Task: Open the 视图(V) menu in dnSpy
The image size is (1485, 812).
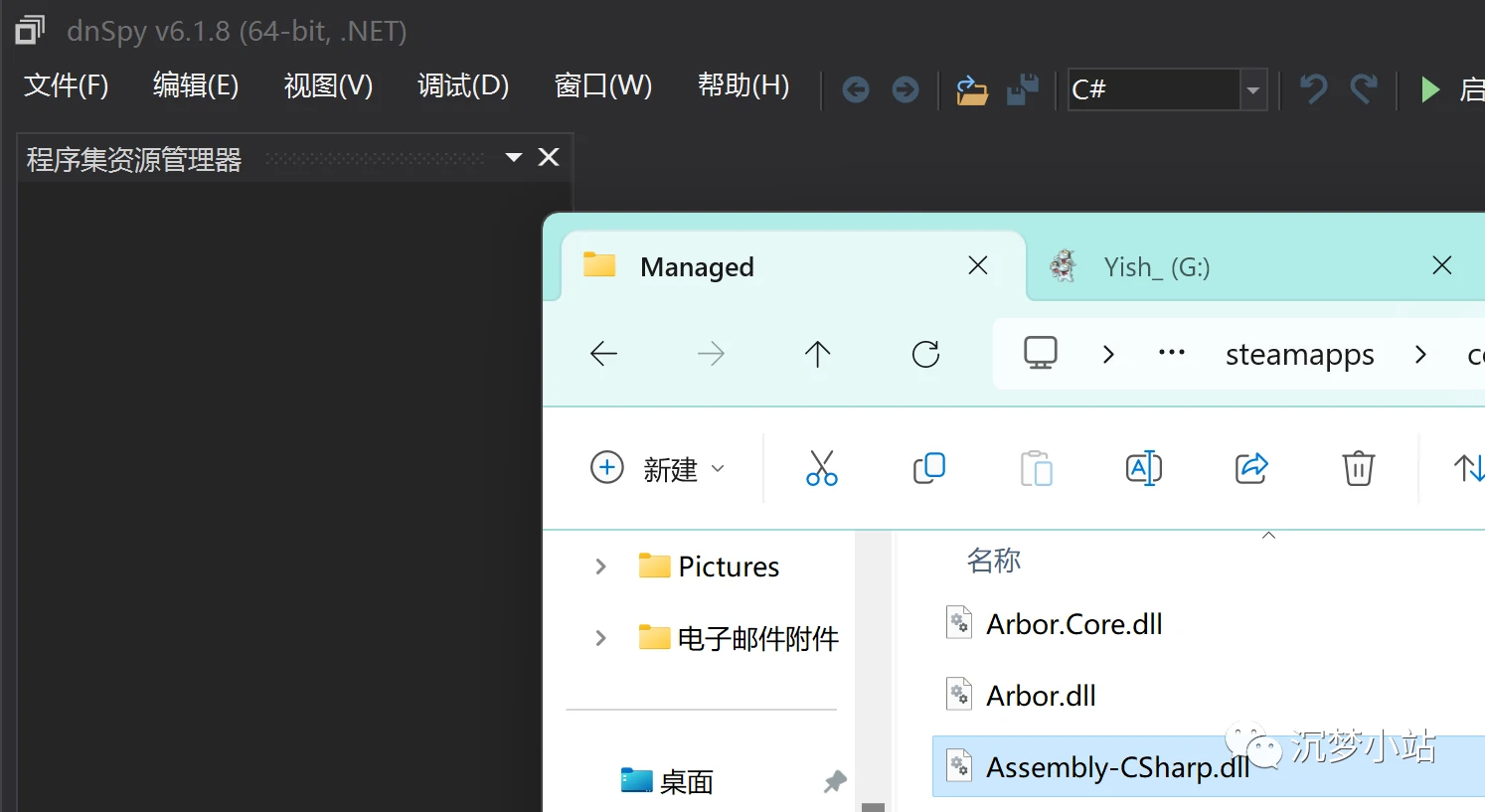Action: pos(328,86)
